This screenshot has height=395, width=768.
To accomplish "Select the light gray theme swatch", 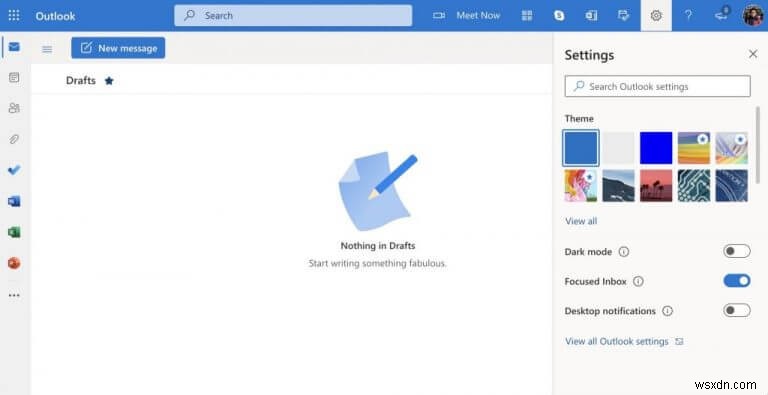I will [x=618, y=148].
